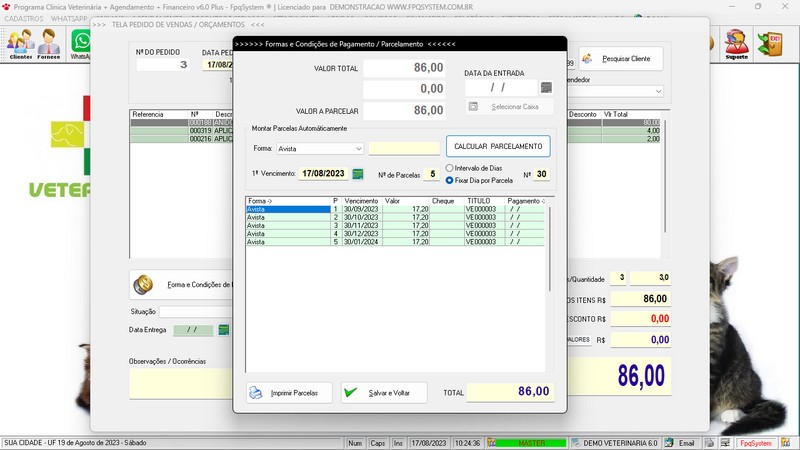Open calendar next to 1º Vencimento date

tap(358, 174)
